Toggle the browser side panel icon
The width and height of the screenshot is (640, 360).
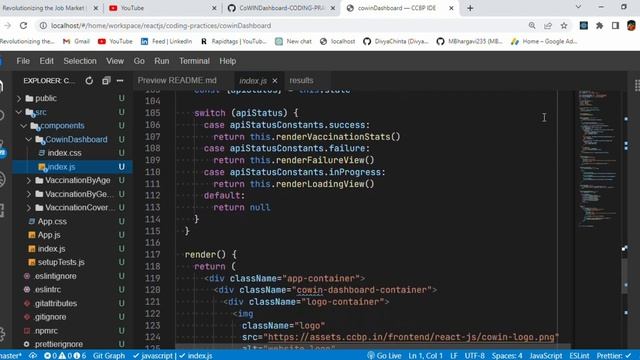point(615,25)
